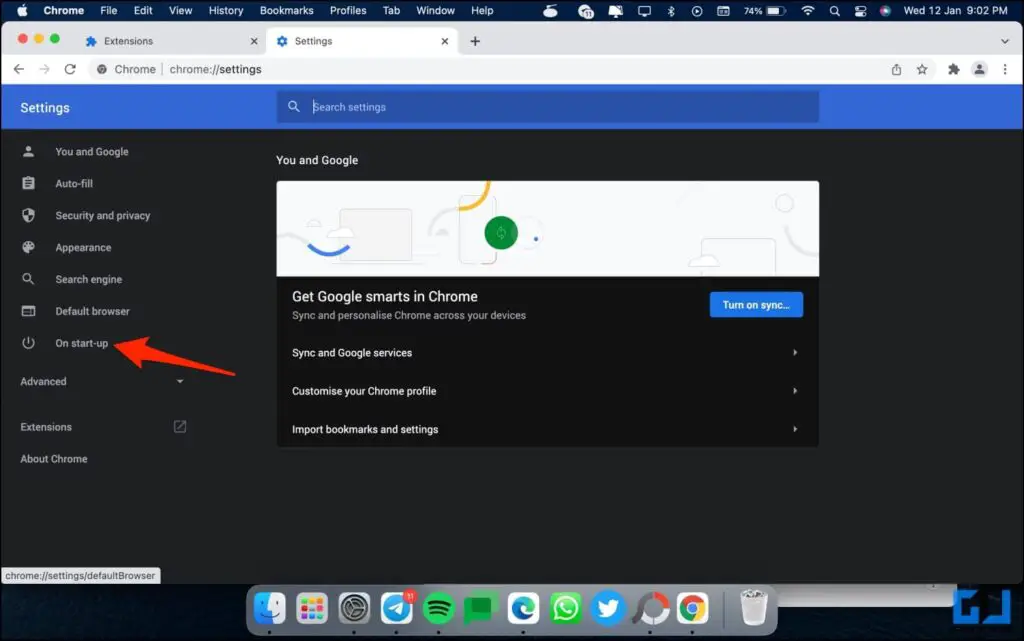Select the Settings tab

tap(362, 41)
